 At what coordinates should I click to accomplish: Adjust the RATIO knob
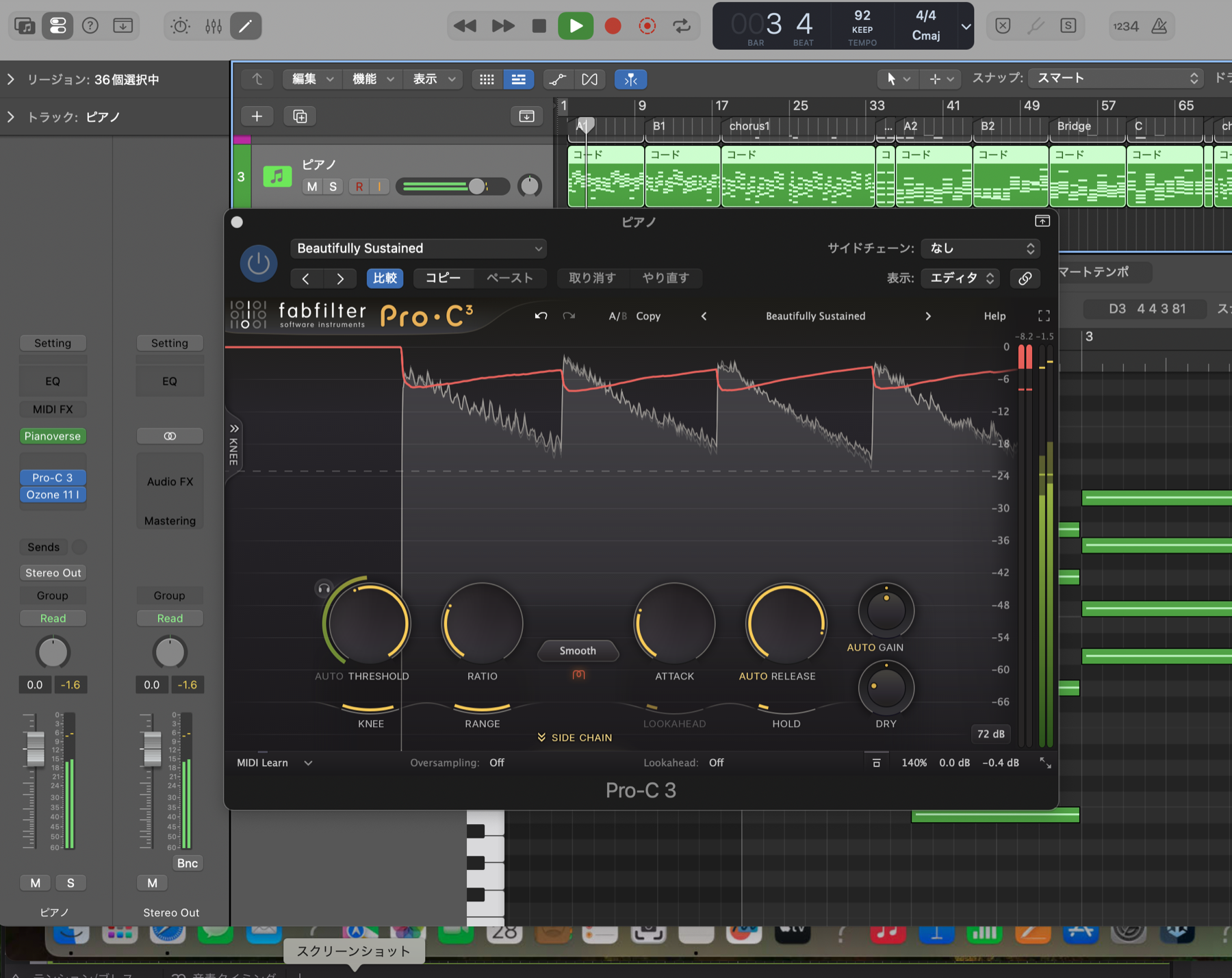[x=483, y=623]
